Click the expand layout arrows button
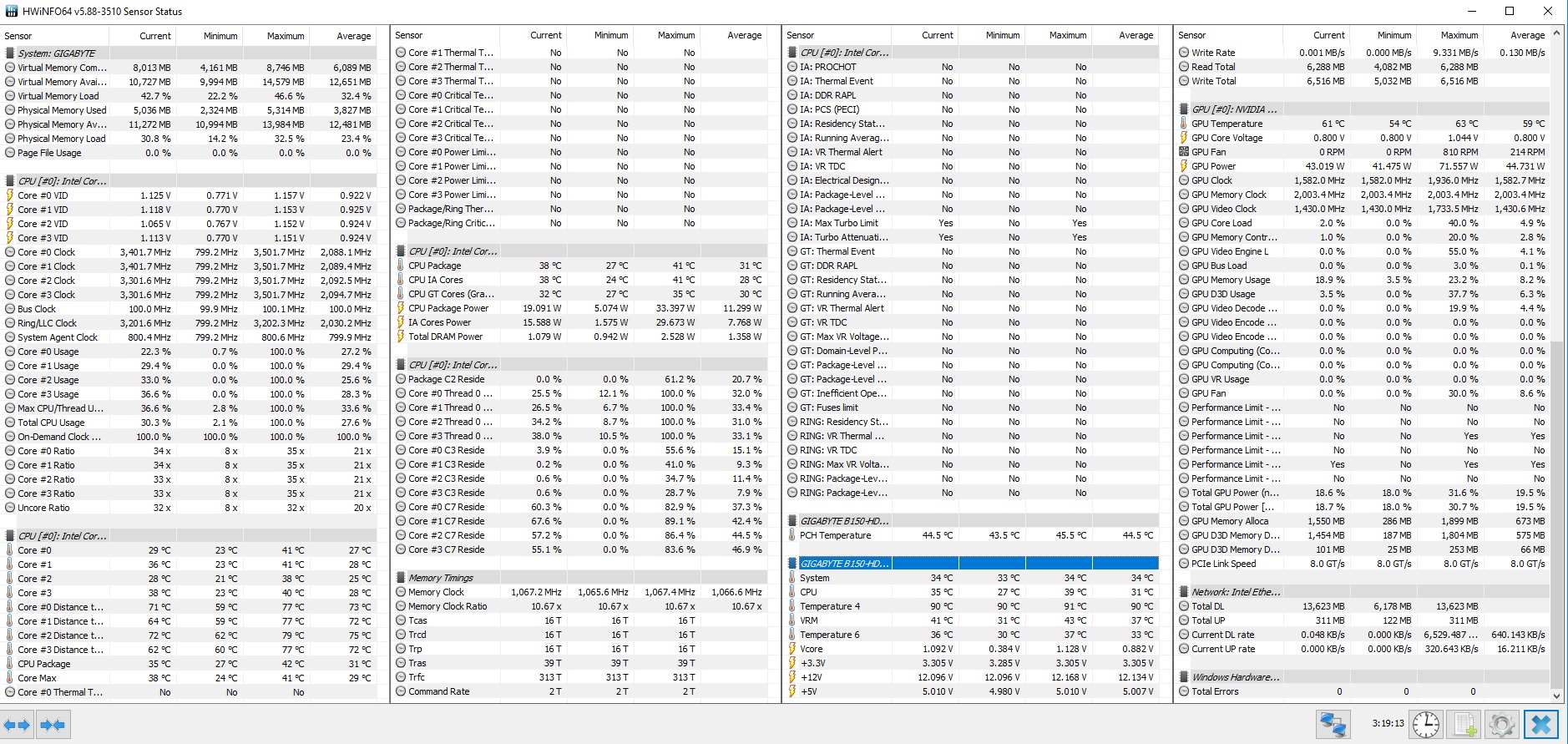Viewport: 1568px width, 744px height. 18,725
